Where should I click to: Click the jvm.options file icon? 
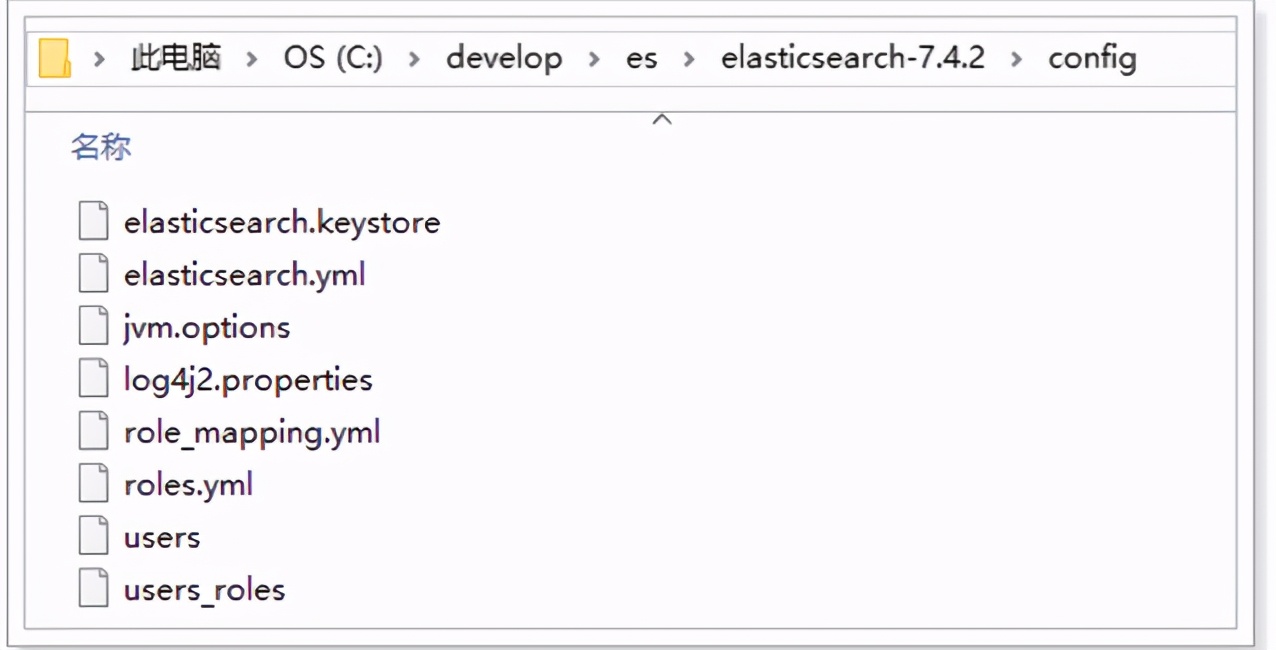[x=93, y=327]
